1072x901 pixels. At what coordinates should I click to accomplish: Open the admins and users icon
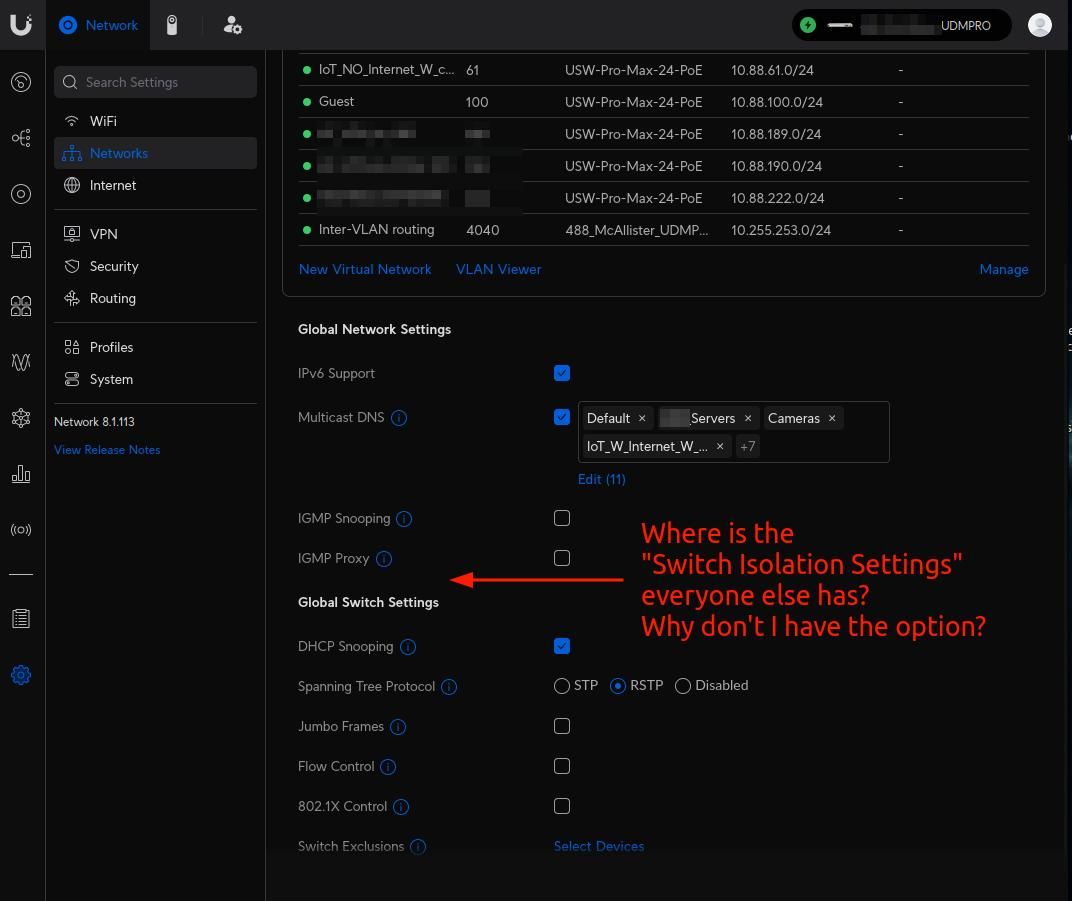pos(232,25)
